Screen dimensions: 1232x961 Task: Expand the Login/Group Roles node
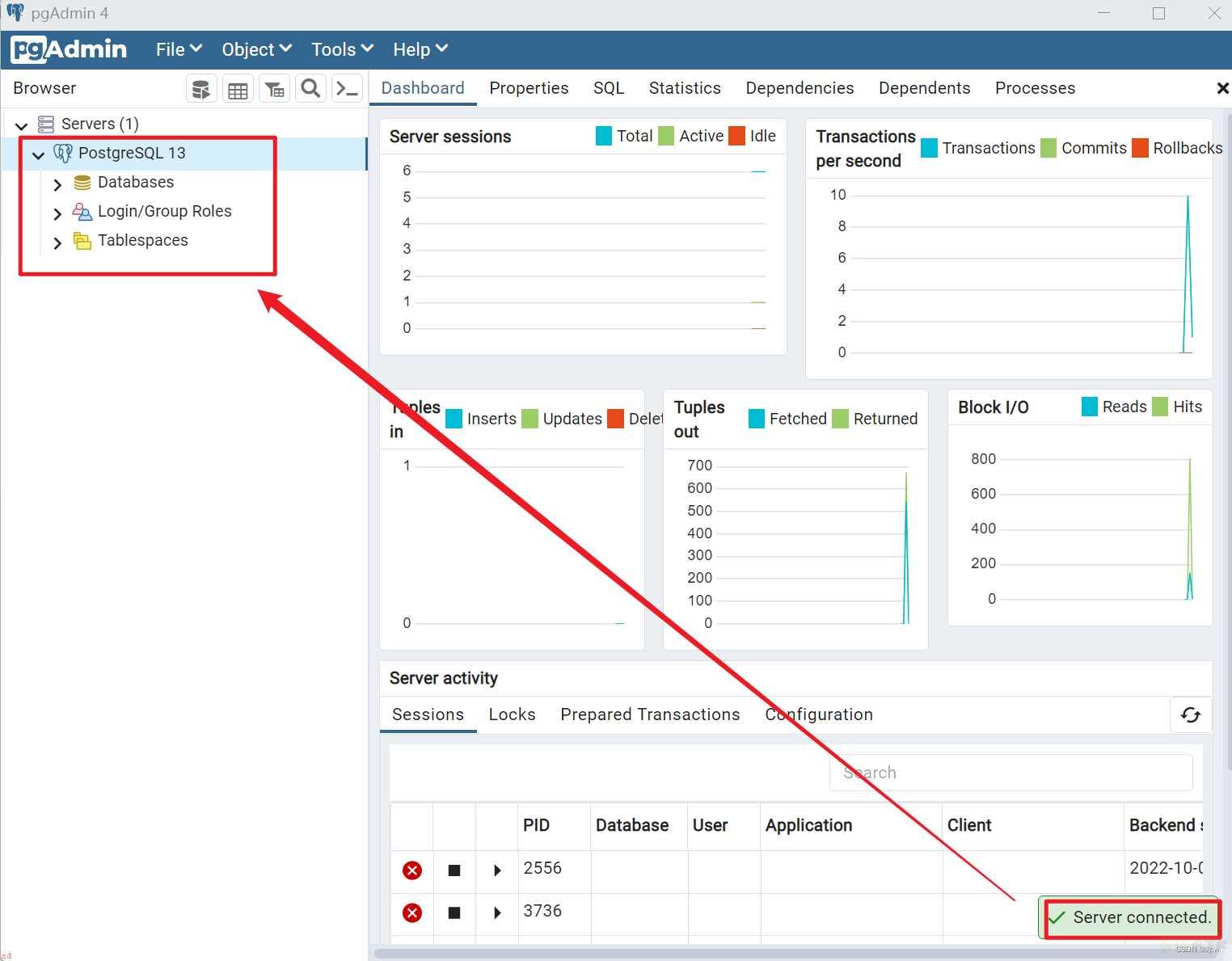(57, 213)
